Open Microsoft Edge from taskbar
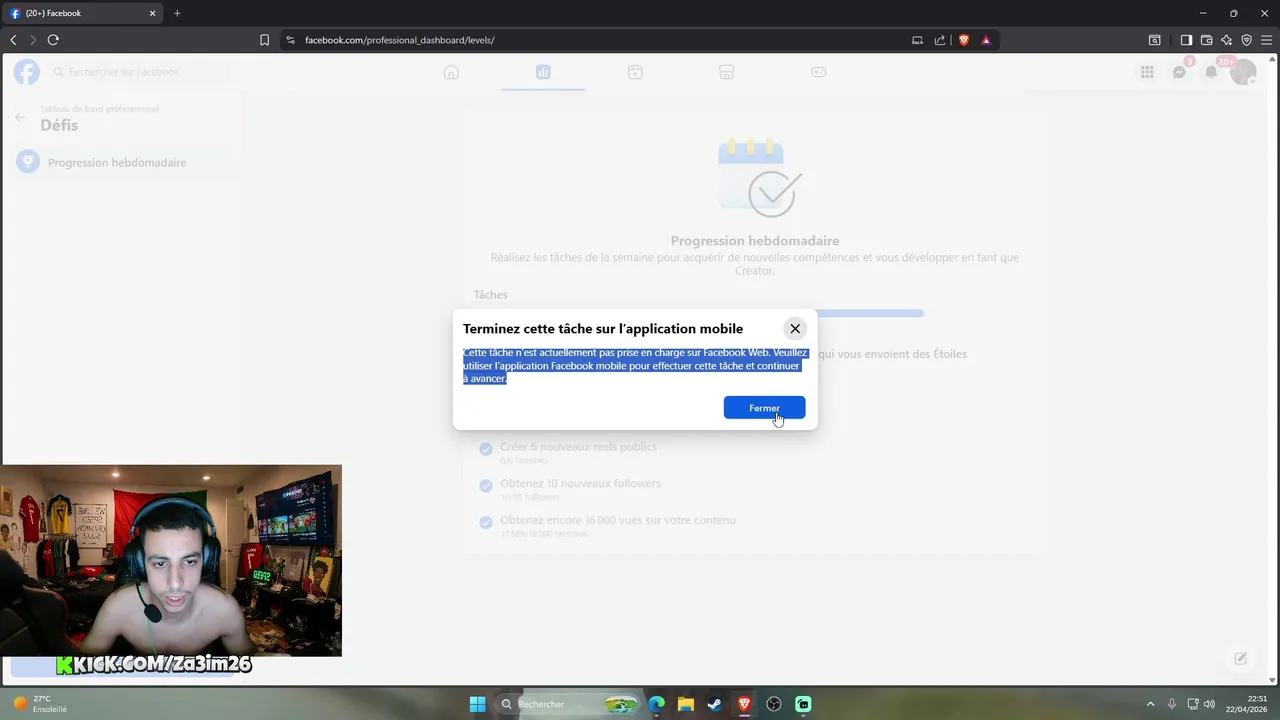The height and width of the screenshot is (720, 1280). point(657,704)
